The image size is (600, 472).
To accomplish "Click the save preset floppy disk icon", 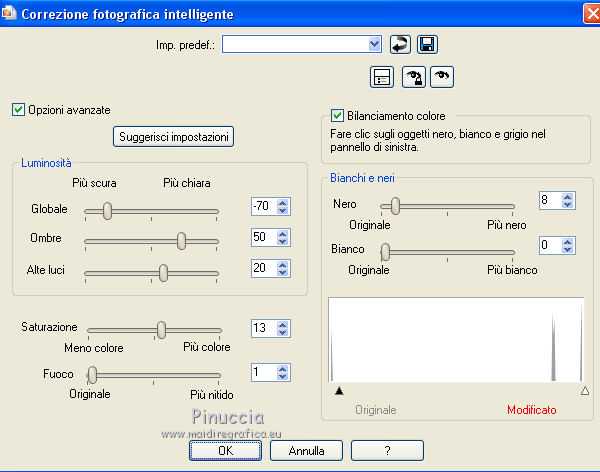I will click(427, 44).
